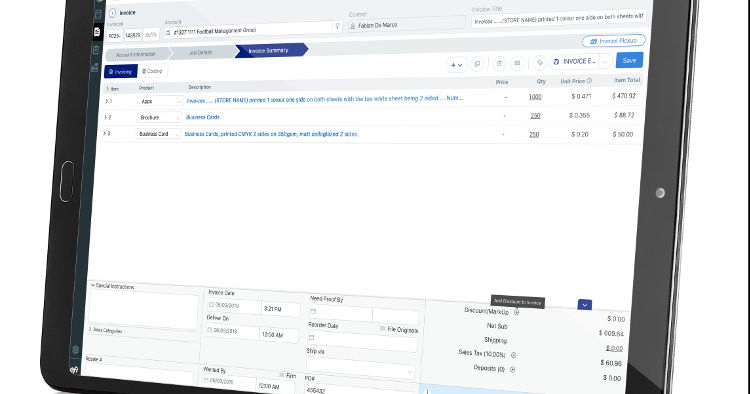750x394 pixels.
Task: Click quantity 1000 in row 1
Action: pyautogui.click(x=535, y=97)
